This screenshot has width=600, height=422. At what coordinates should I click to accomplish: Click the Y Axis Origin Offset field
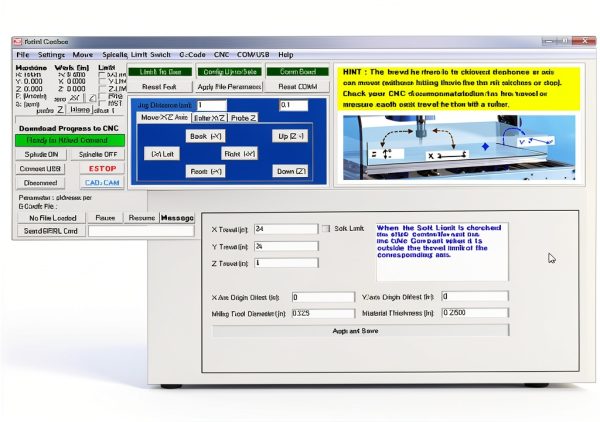[475, 296]
